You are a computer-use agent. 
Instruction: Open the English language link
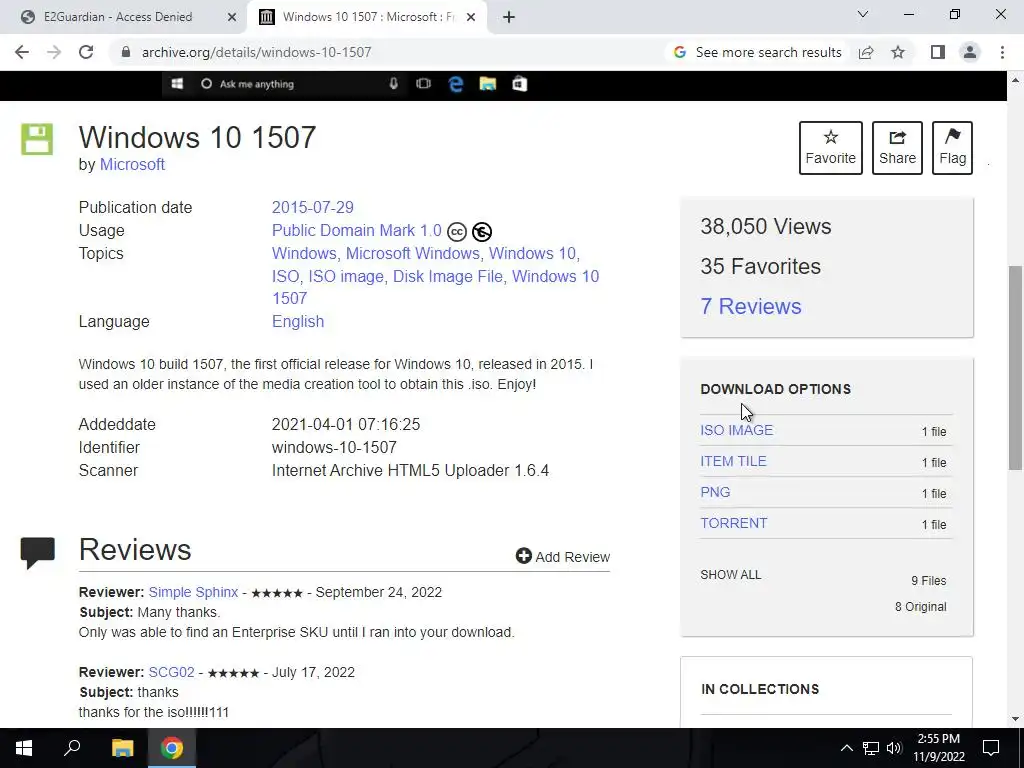298,321
